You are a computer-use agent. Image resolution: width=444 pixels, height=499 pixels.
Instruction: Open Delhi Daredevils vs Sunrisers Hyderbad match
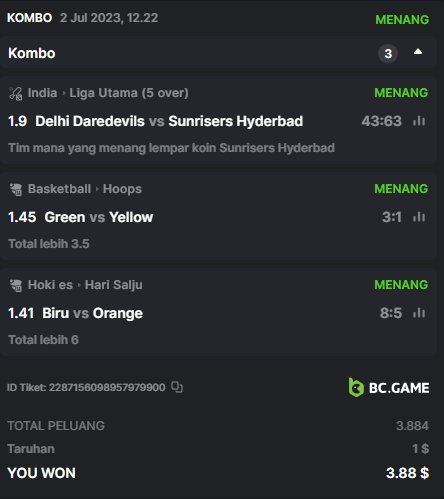tap(169, 121)
